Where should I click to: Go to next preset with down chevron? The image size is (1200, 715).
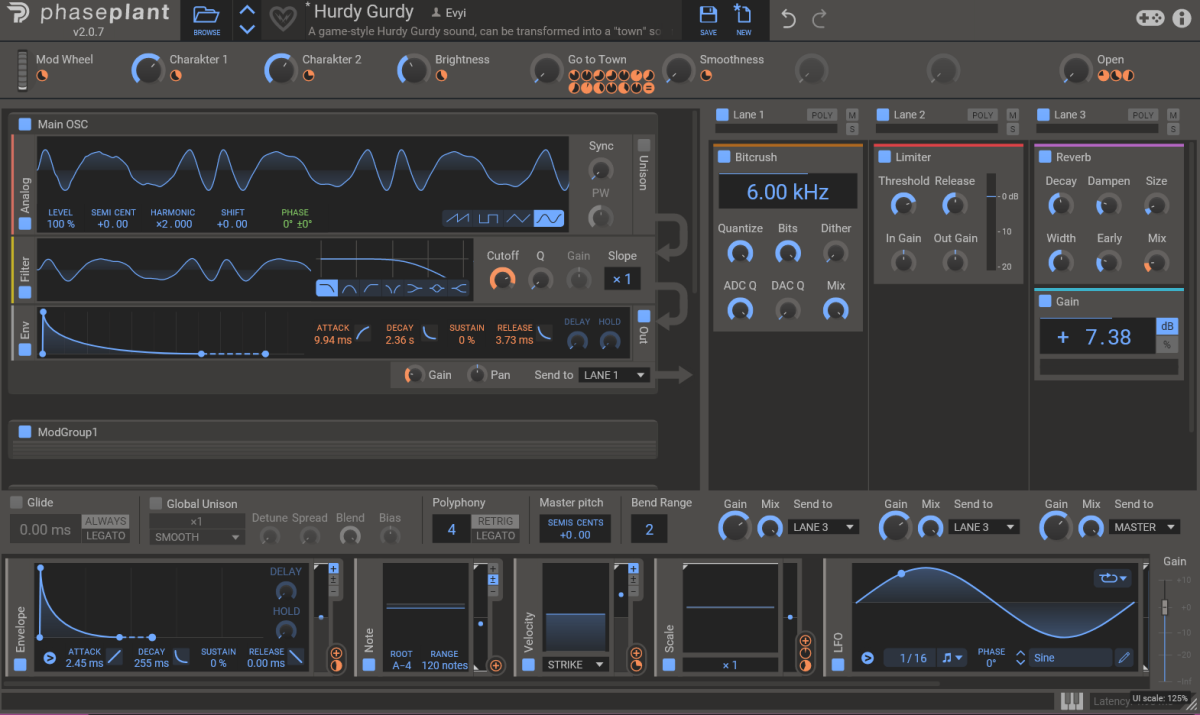point(247,29)
